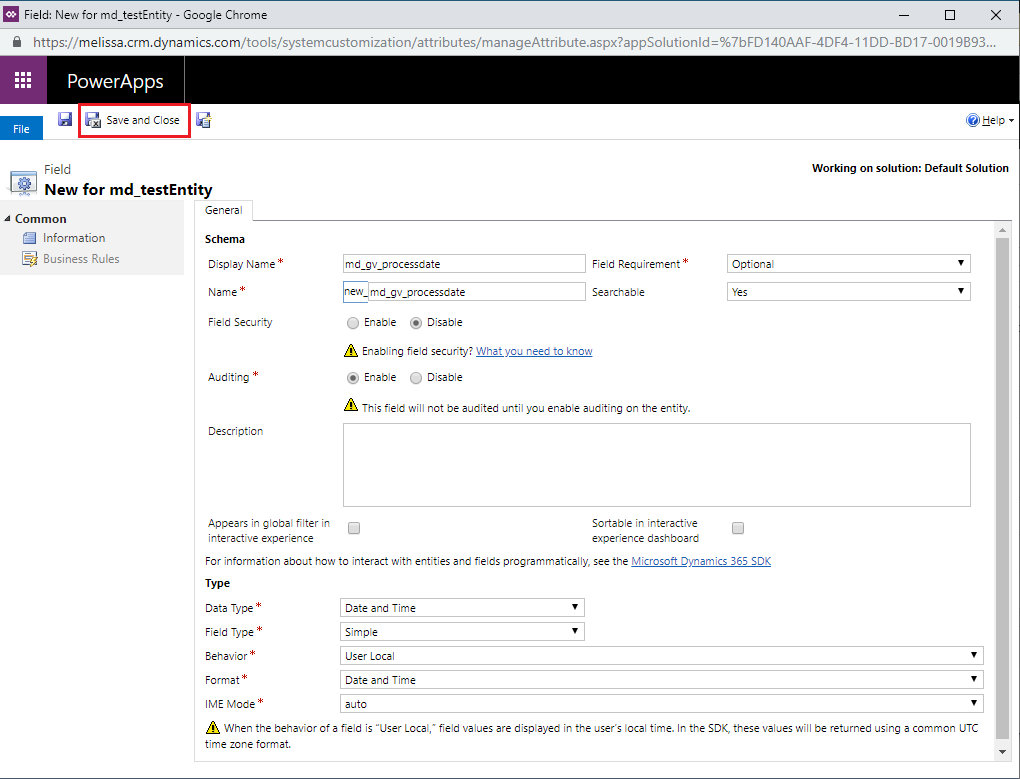
Task: Select Enable for Field Security
Action: coord(353,323)
